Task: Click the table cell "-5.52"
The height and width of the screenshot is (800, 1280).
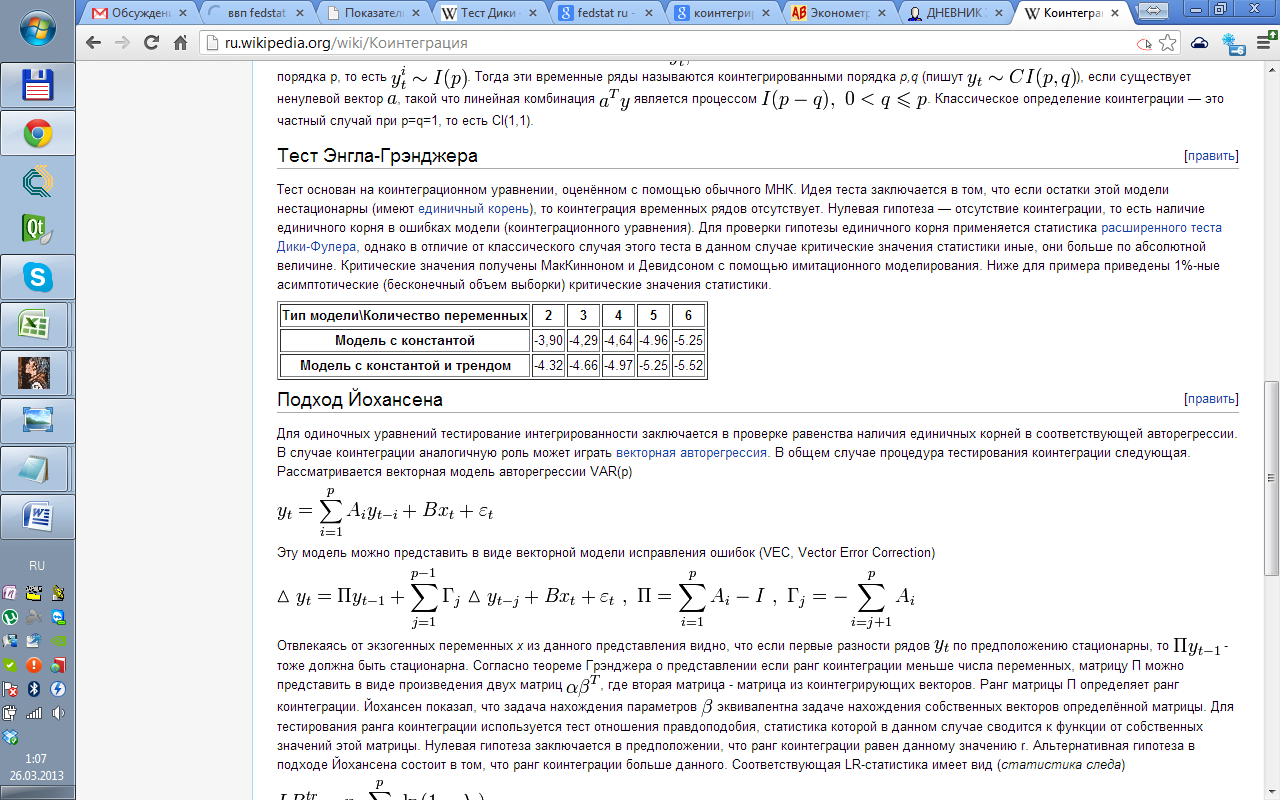Action: click(x=689, y=366)
